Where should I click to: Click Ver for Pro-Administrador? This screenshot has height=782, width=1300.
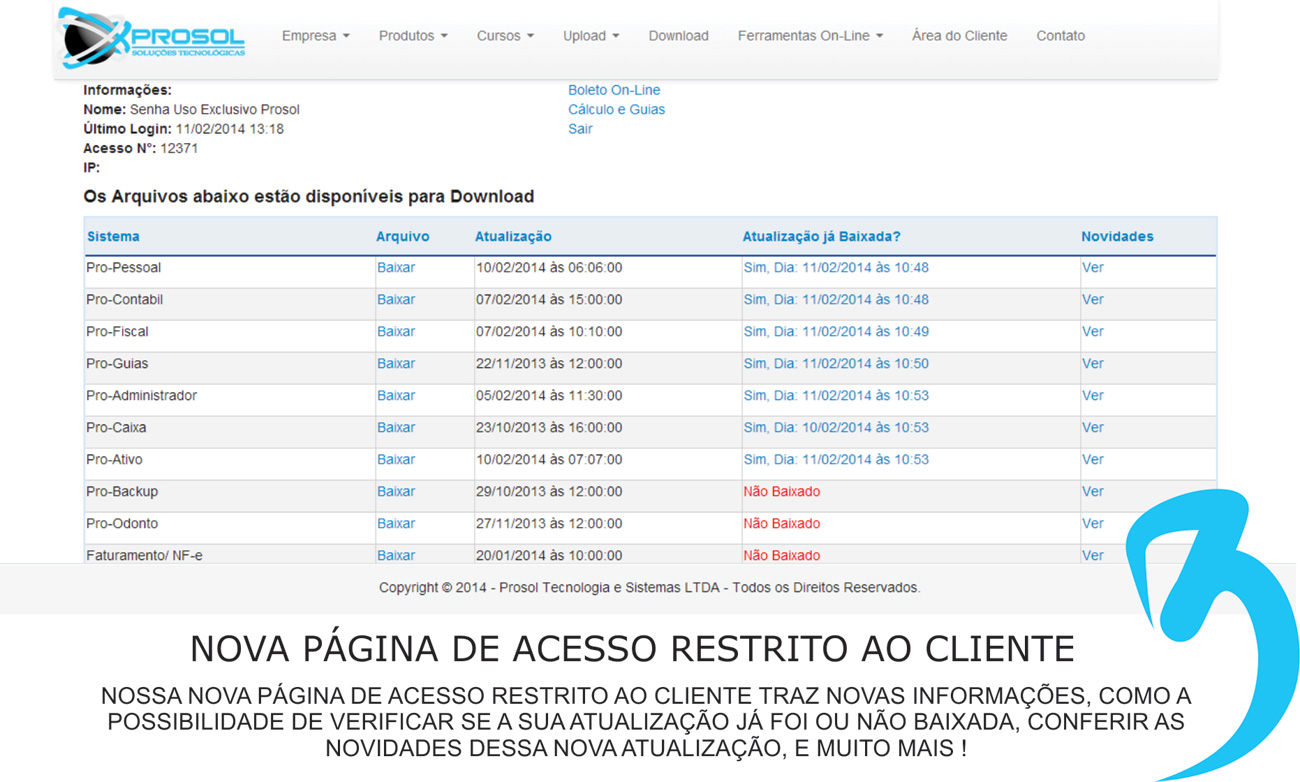pyautogui.click(x=1092, y=396)
